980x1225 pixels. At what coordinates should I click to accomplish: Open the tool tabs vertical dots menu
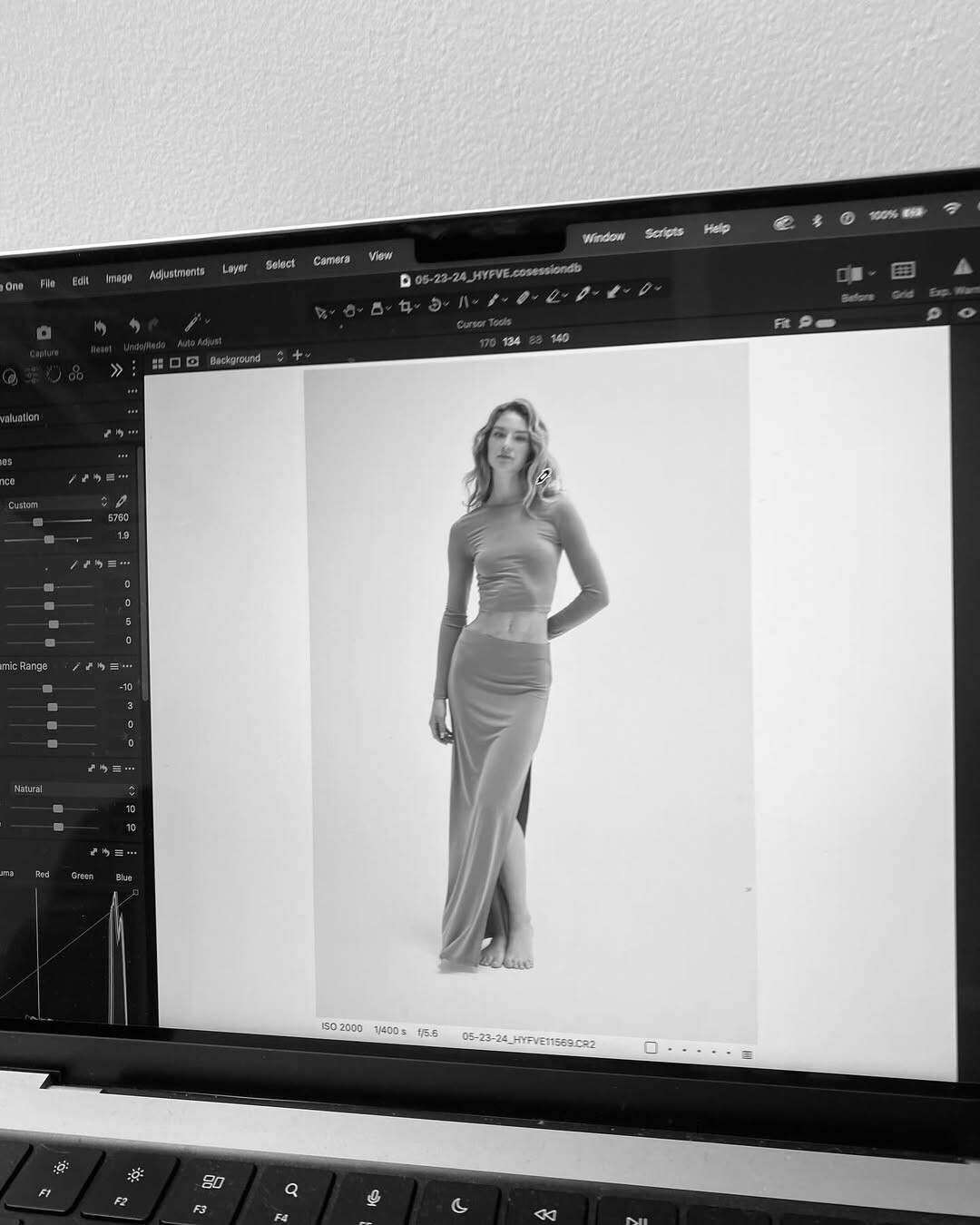click(134, 368)
